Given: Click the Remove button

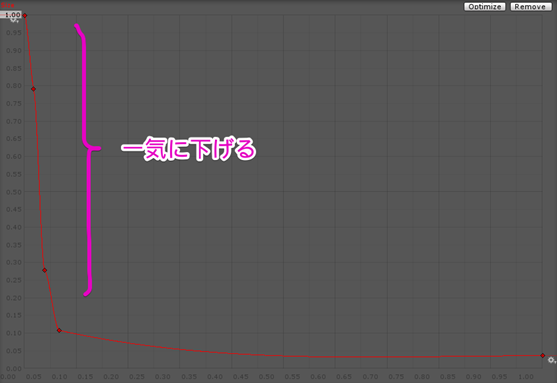Looking at the screenshot, I should 530,7.
